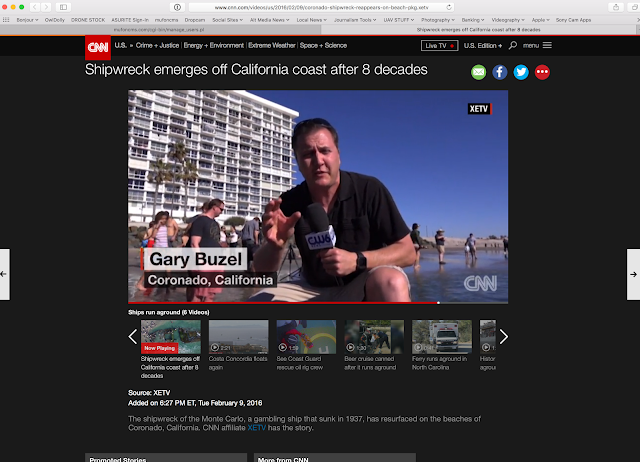Click inside the video player

[x=318, y=196]
